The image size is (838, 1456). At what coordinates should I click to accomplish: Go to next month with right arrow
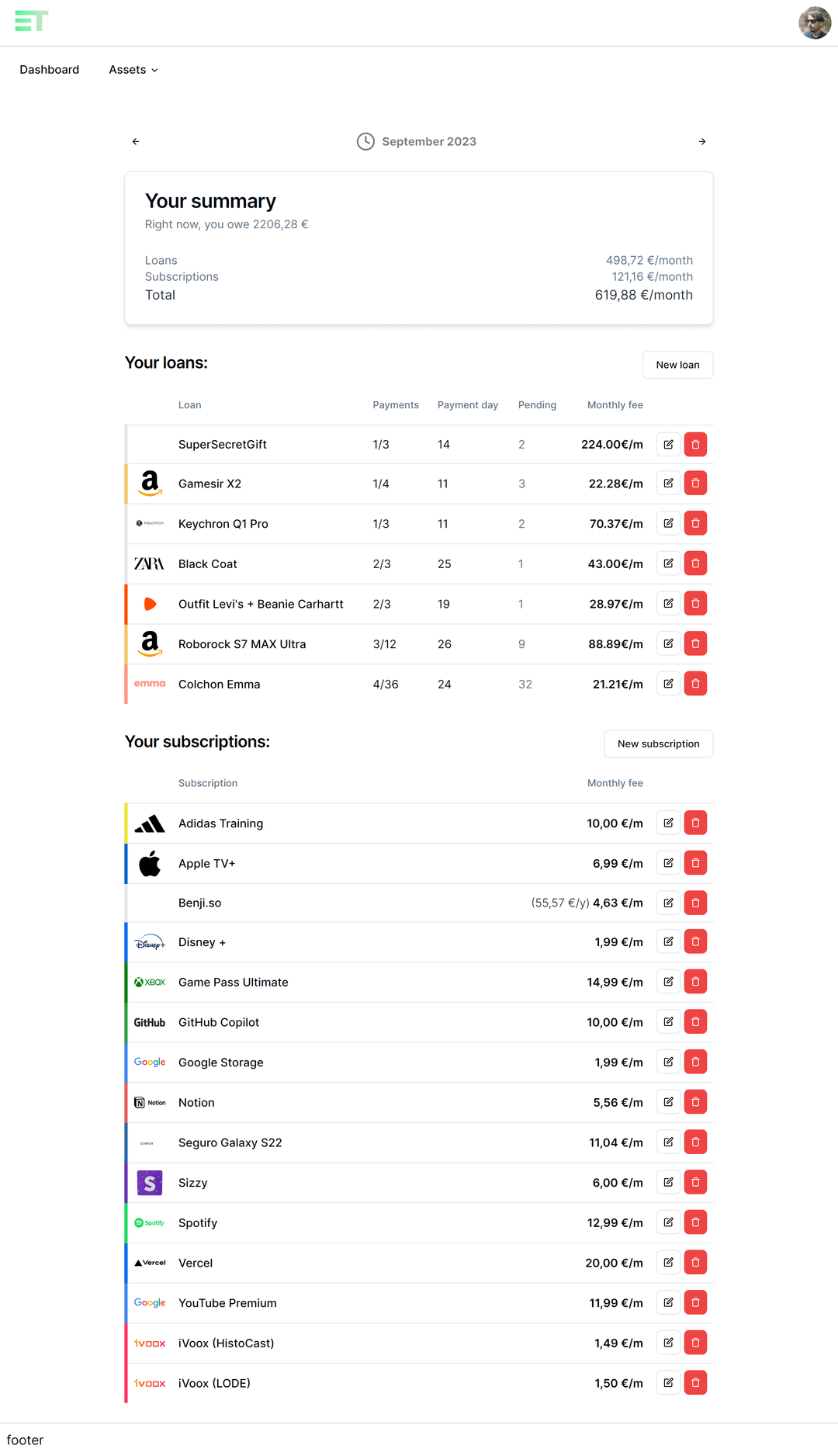(x=702, y=141)
